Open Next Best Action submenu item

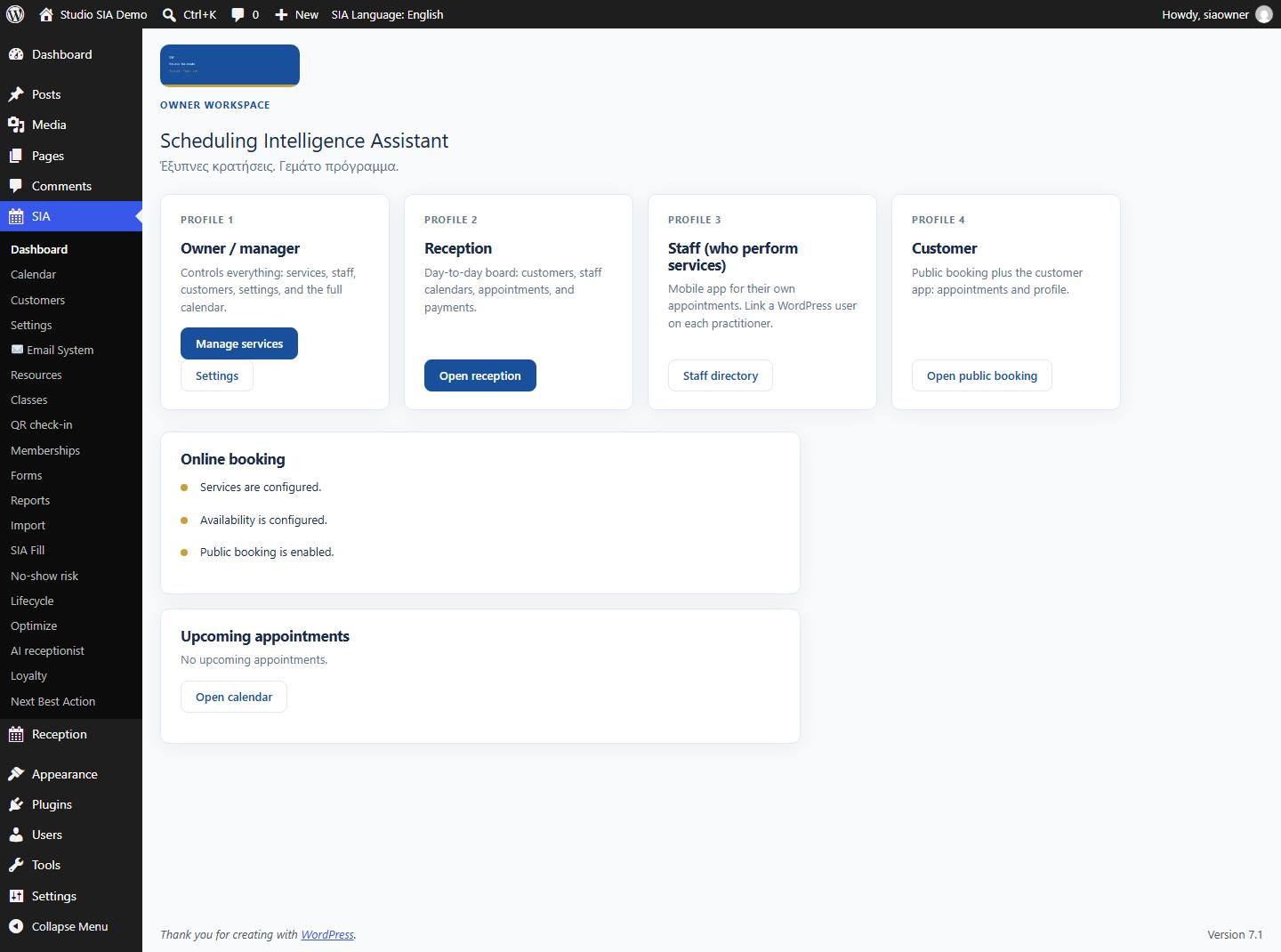(53, 701)
